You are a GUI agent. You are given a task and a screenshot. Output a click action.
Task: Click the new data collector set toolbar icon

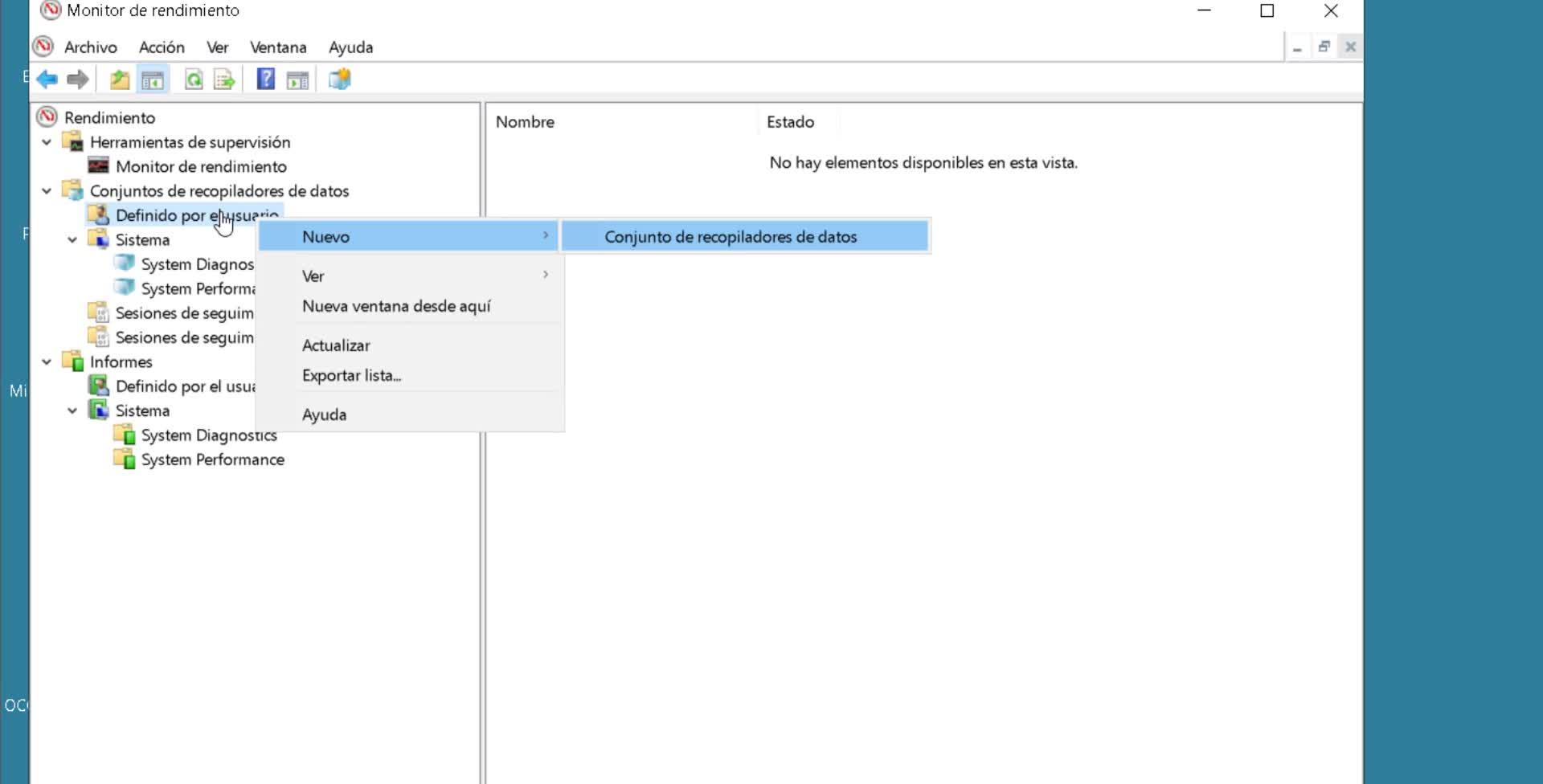(x=340, y=80)
